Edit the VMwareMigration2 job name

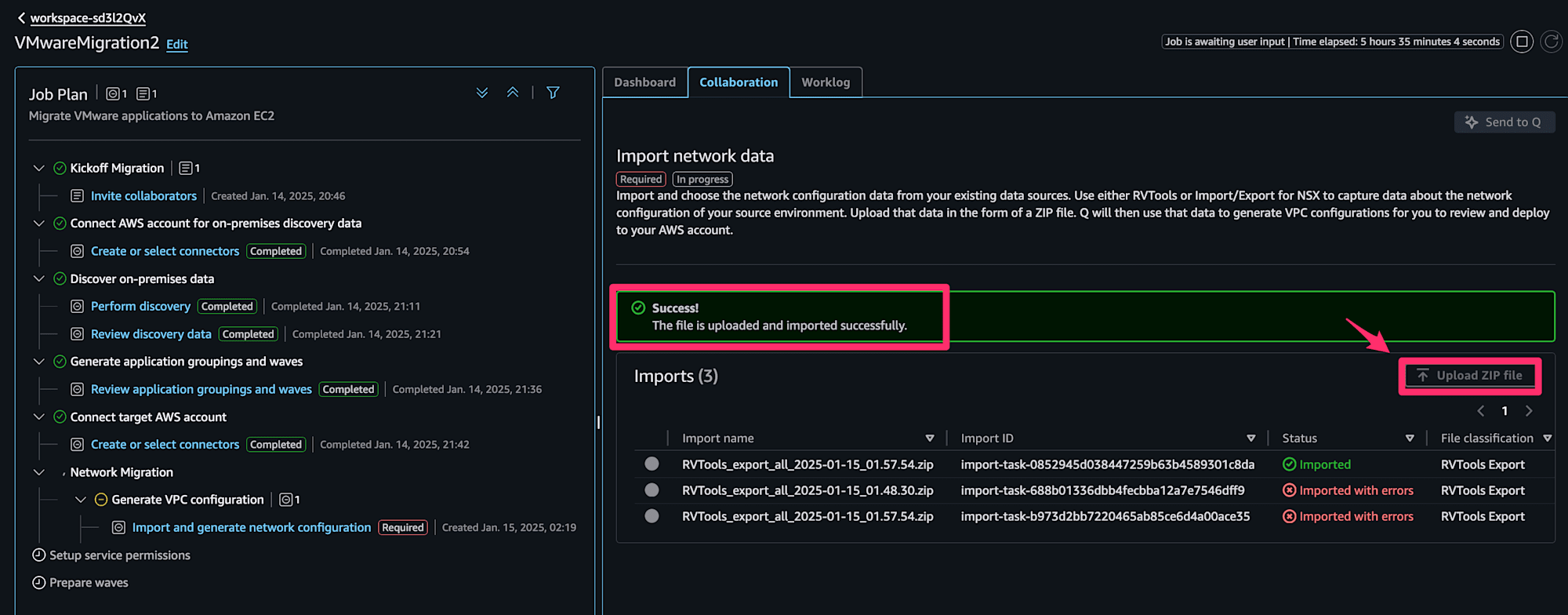tap(176, 45)
